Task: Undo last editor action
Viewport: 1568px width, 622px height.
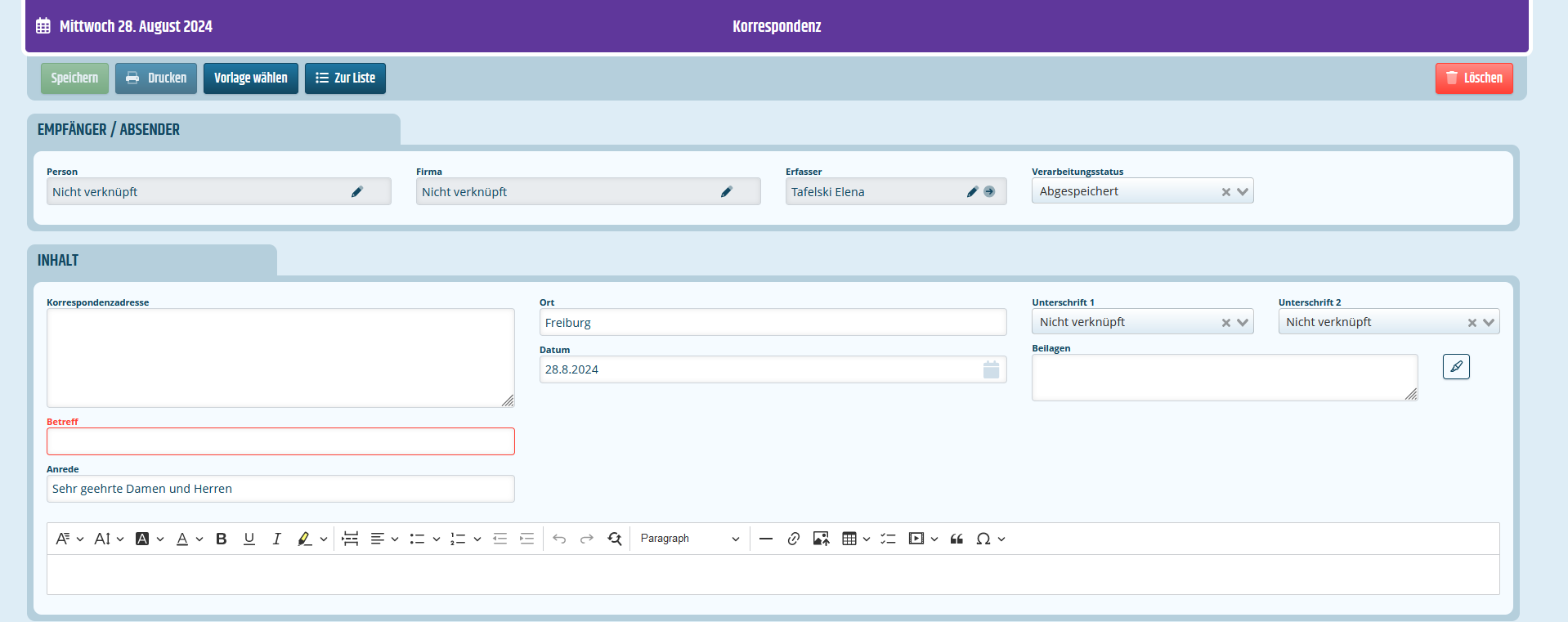Action: pyautogui.click(x=559, y=539)
